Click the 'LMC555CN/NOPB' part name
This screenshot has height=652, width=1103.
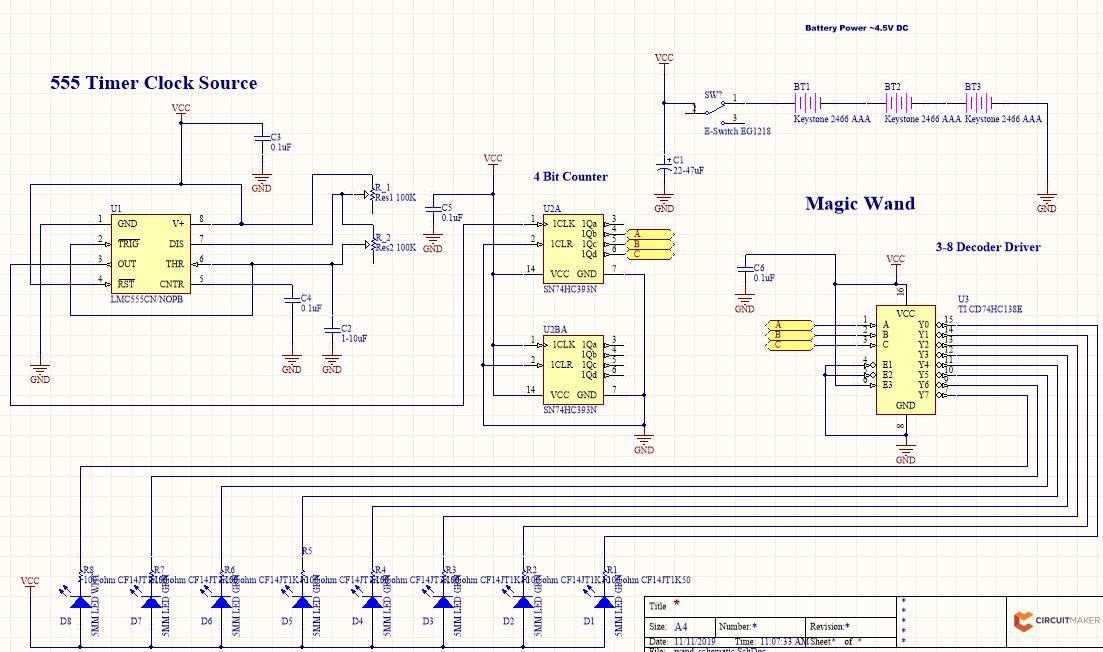(x=146, y=300)
